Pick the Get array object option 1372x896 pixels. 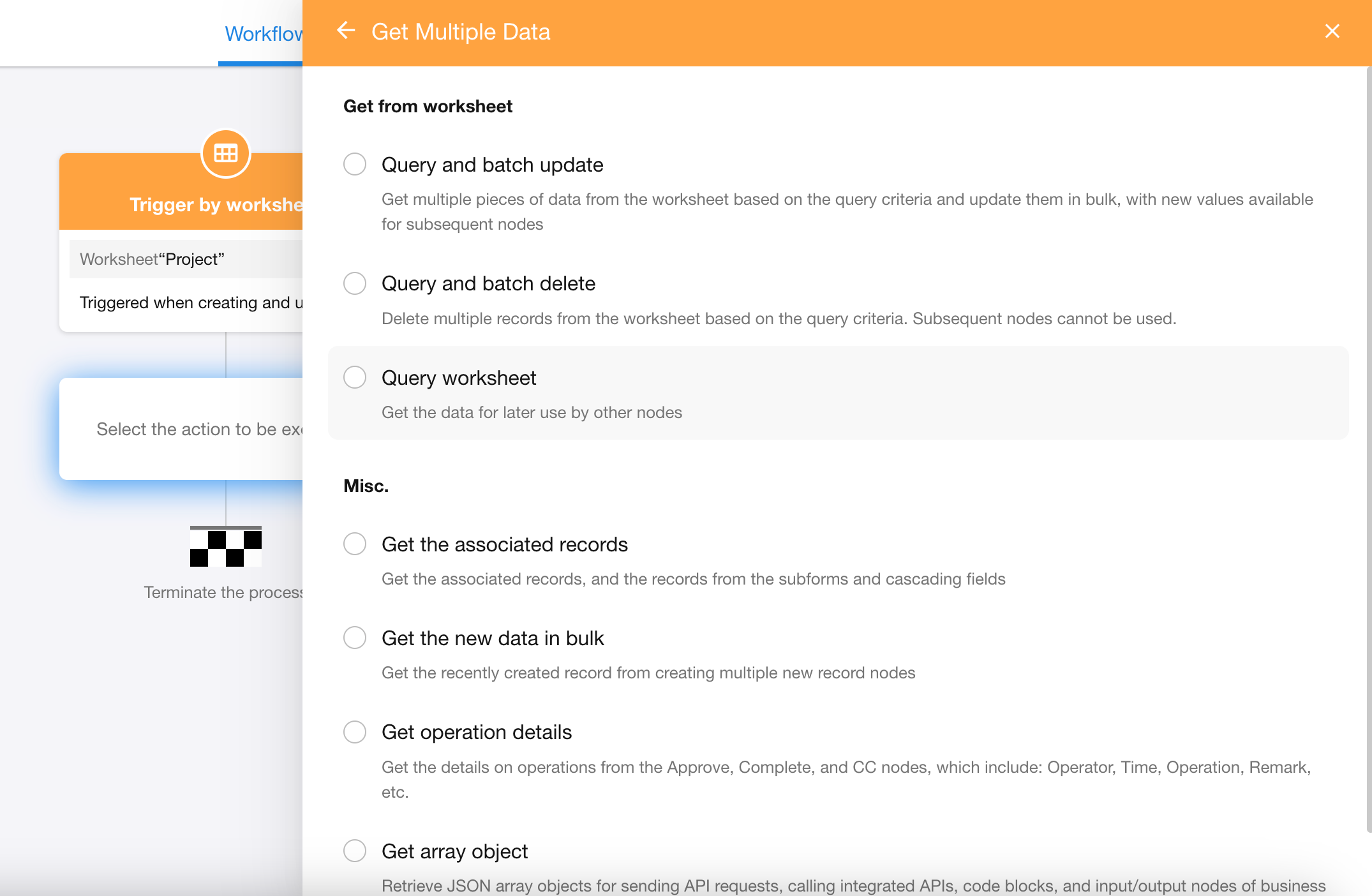[355, 851]
